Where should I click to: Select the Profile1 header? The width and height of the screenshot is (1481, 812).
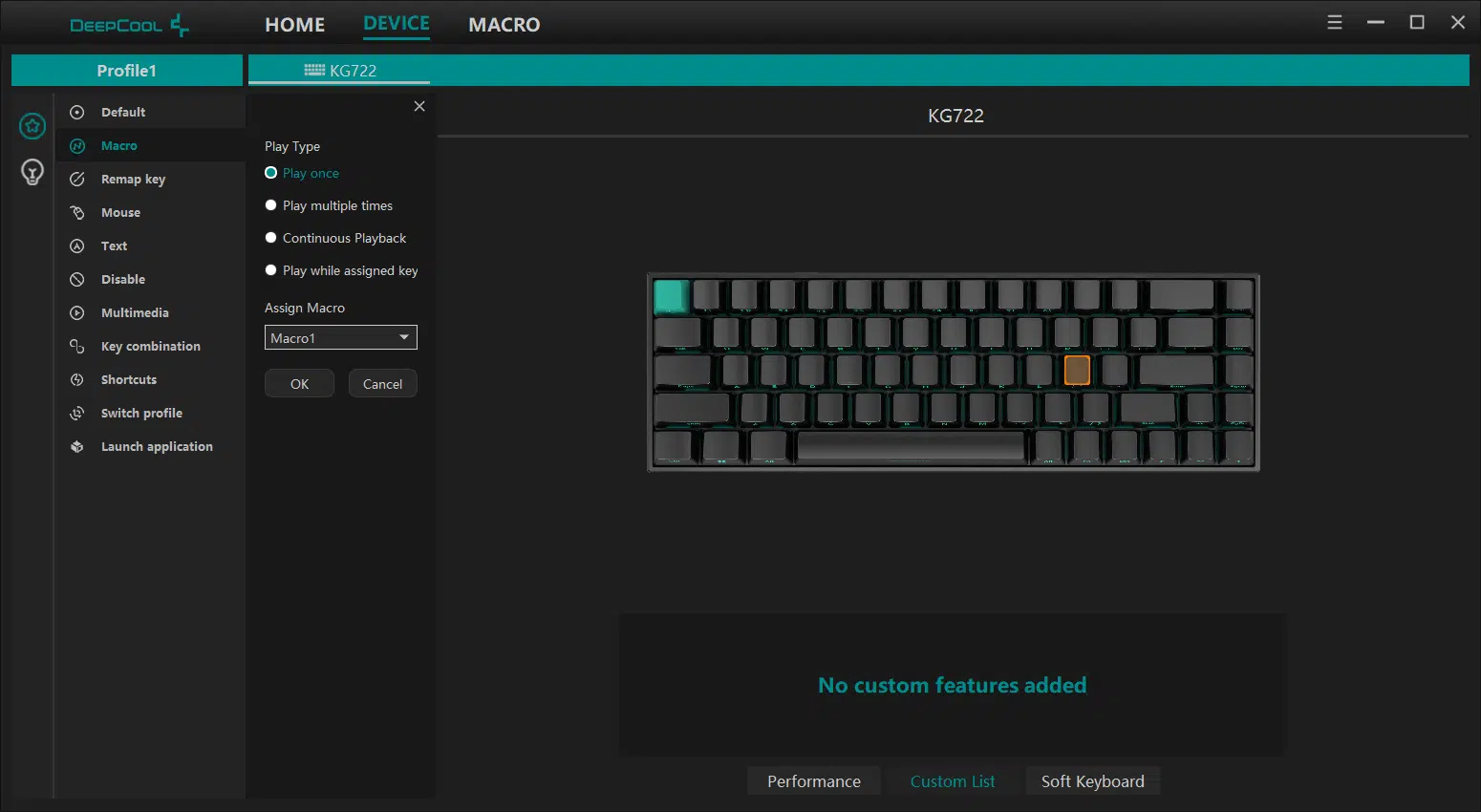click(x=127, y=70)
